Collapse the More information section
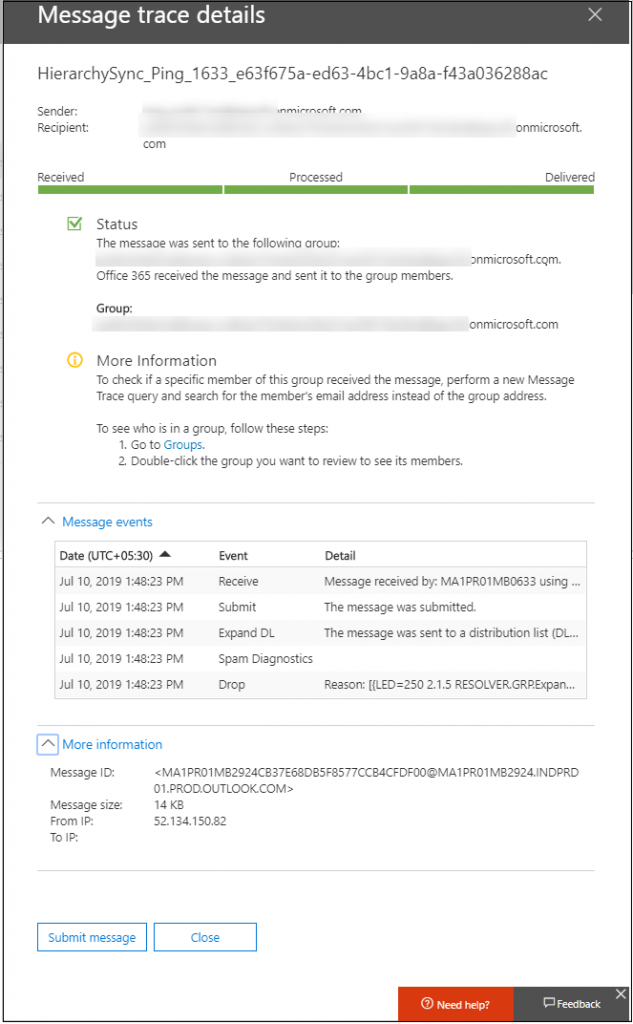Viewport: 633px width, 1024px height. click(x=112, y=744)
